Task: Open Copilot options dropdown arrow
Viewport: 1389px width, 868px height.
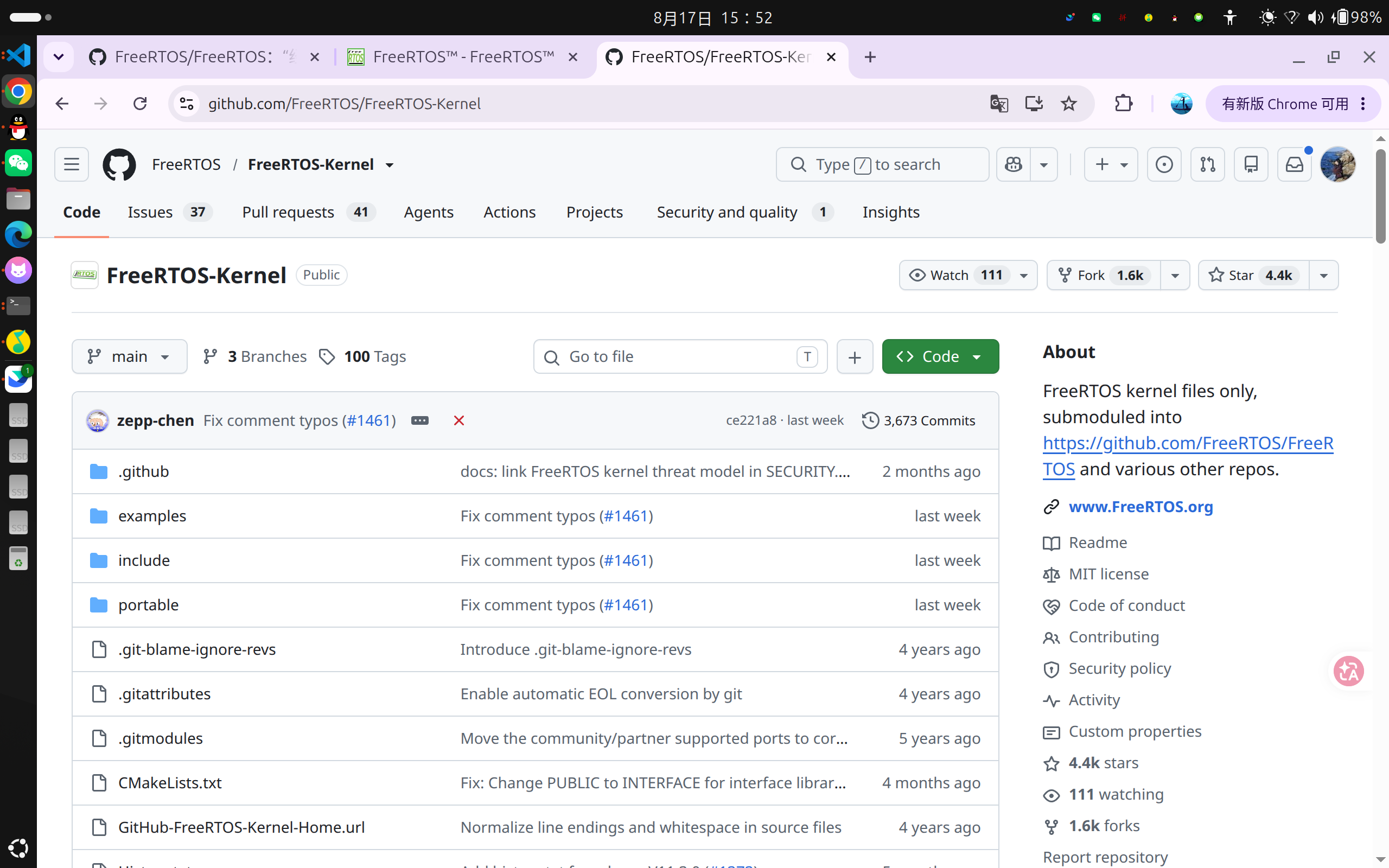Action: tap(1044, 165)
